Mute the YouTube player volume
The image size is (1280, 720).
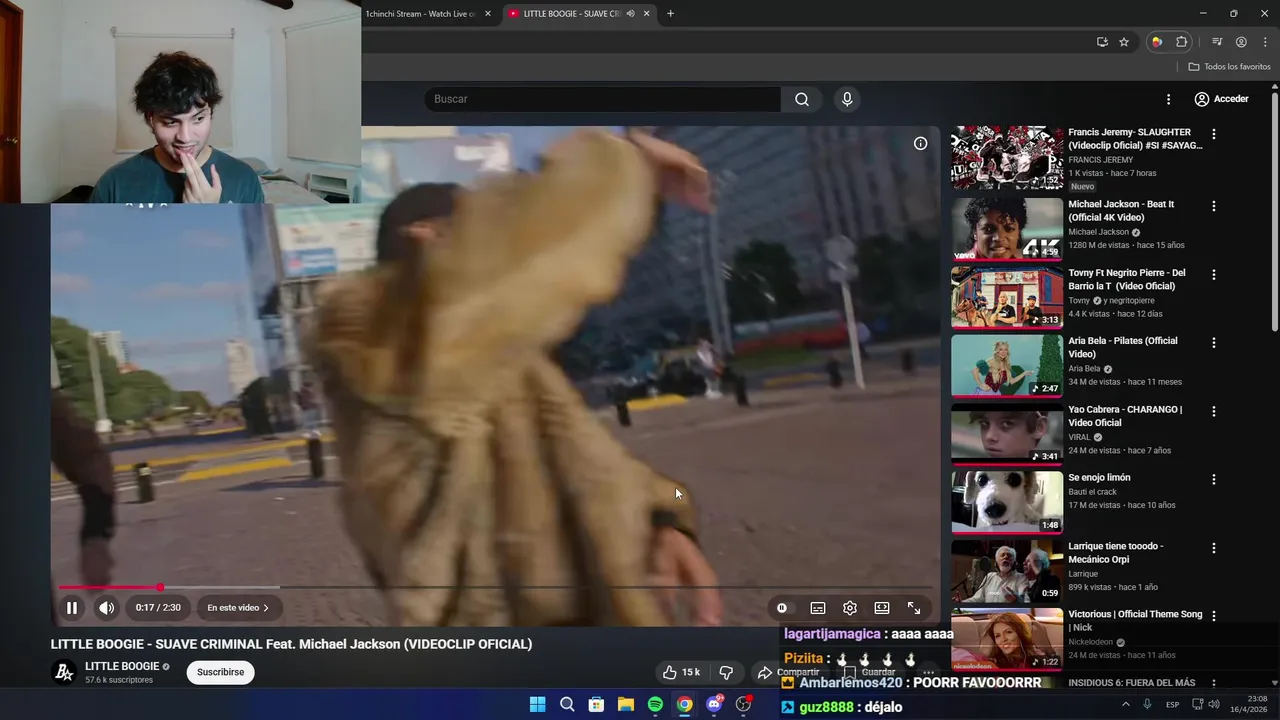click(x=106, y=608)
